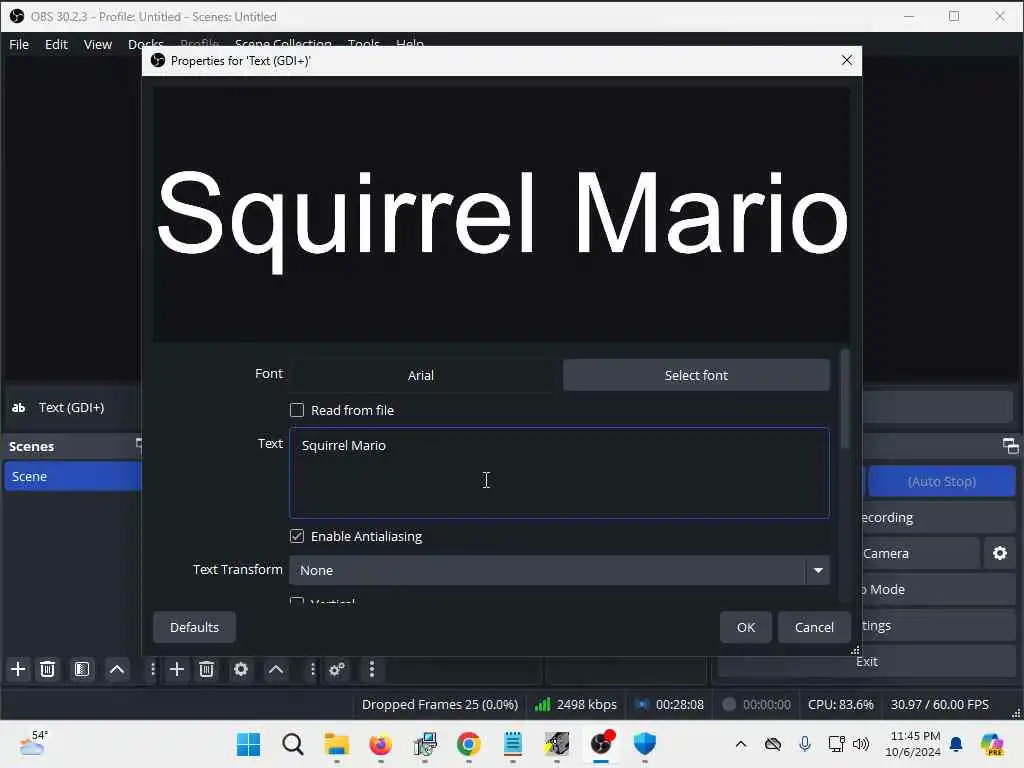Open the taskbar clock showing 11:45 PM
Image resolution: width=1024 pixels, height=768 pixels.
(914, 744)
